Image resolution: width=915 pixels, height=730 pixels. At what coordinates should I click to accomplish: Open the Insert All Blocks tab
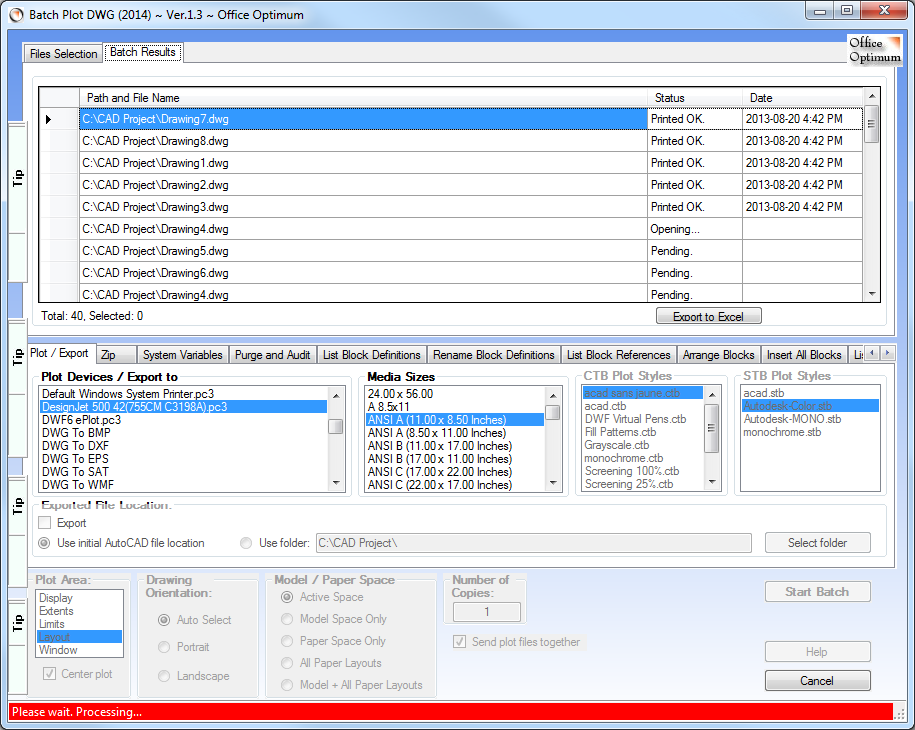pyautogui.click(x=804, y=355)
